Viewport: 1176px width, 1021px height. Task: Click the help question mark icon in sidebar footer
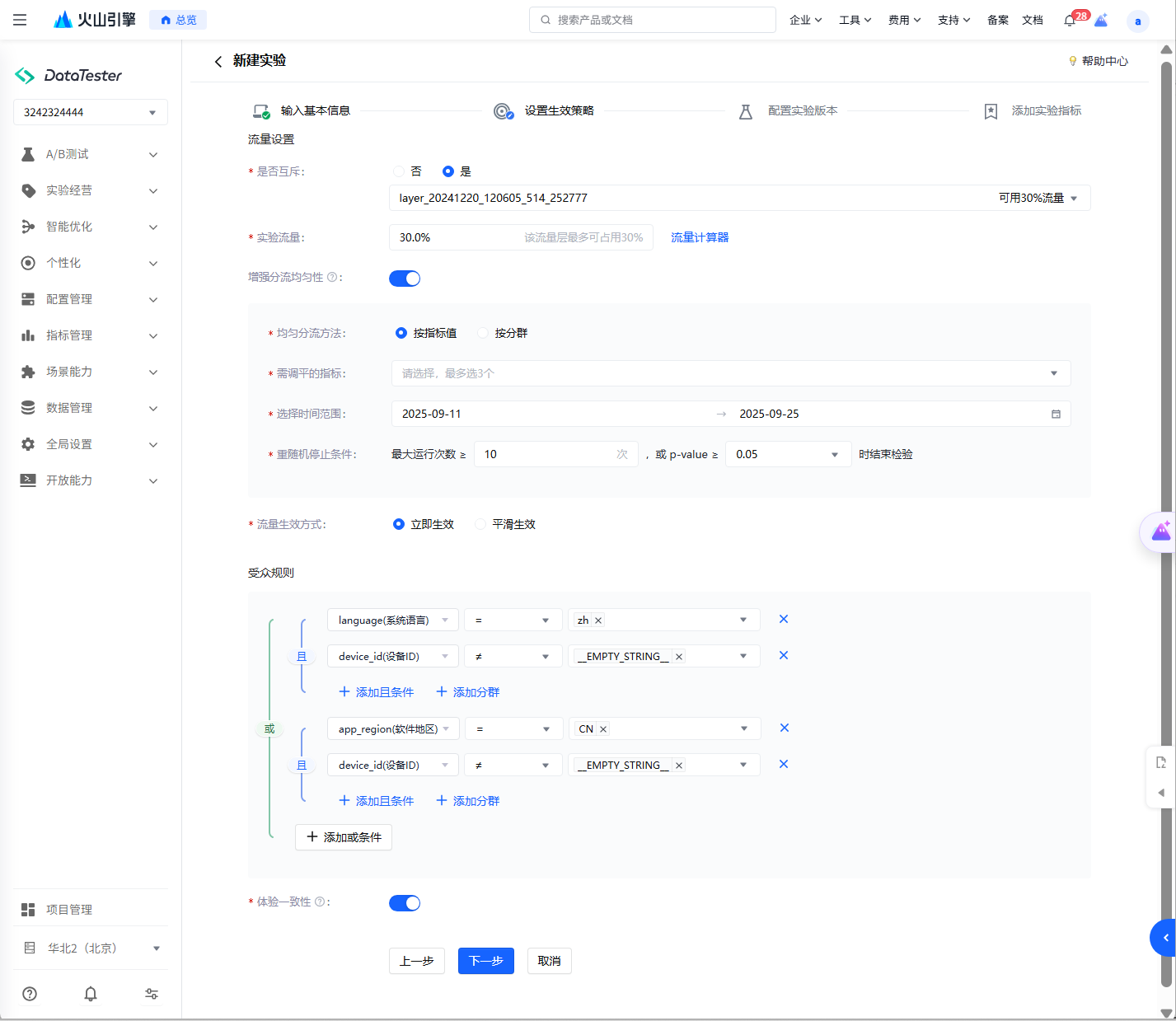30,994
